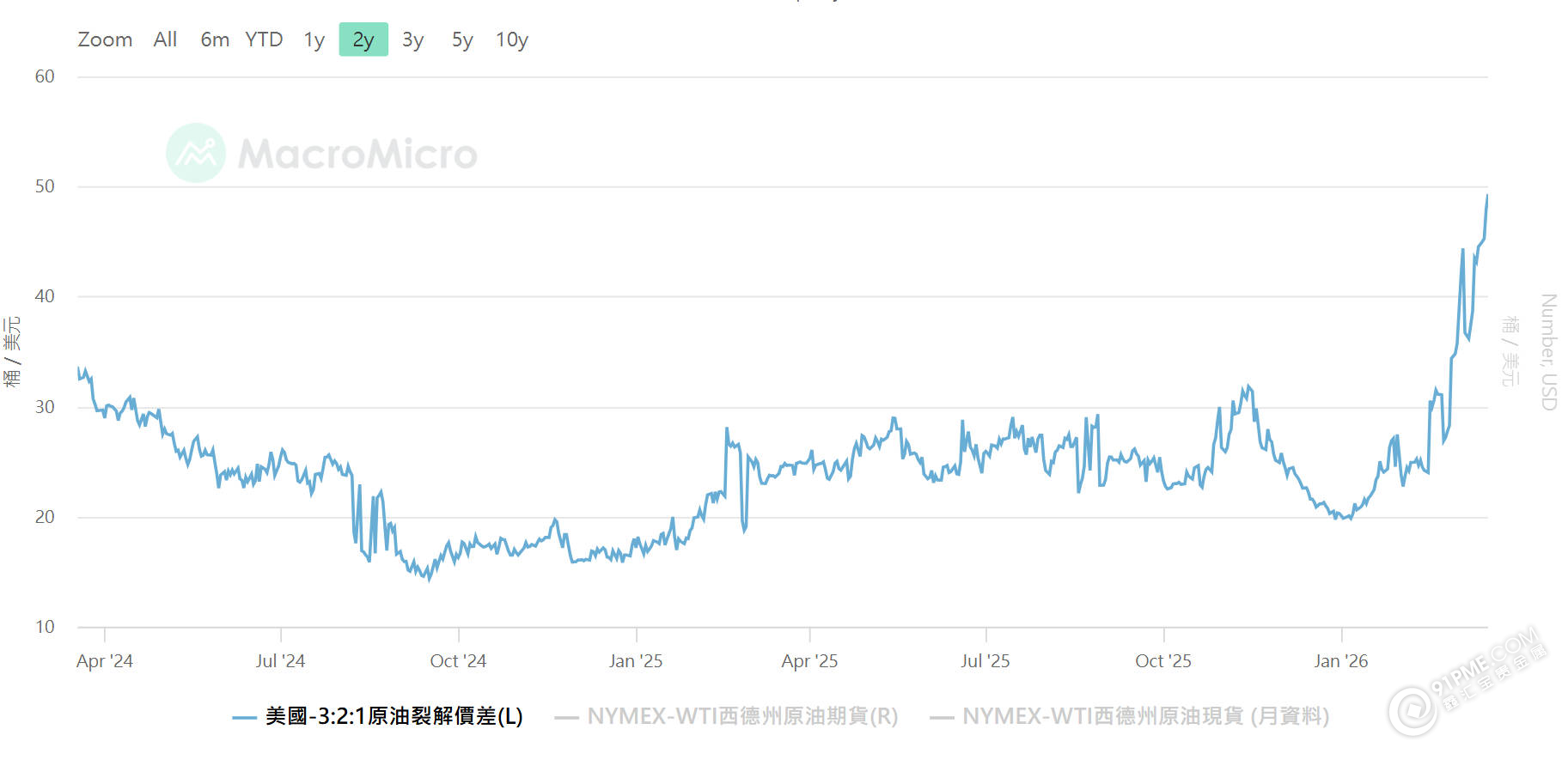Select the YTD range option
Screen dimensions: 1562x784
pos(265,40)
